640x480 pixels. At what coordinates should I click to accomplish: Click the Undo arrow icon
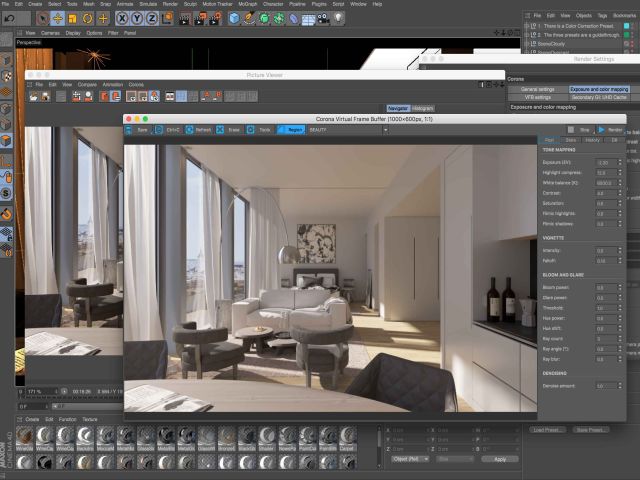[10, 18]
